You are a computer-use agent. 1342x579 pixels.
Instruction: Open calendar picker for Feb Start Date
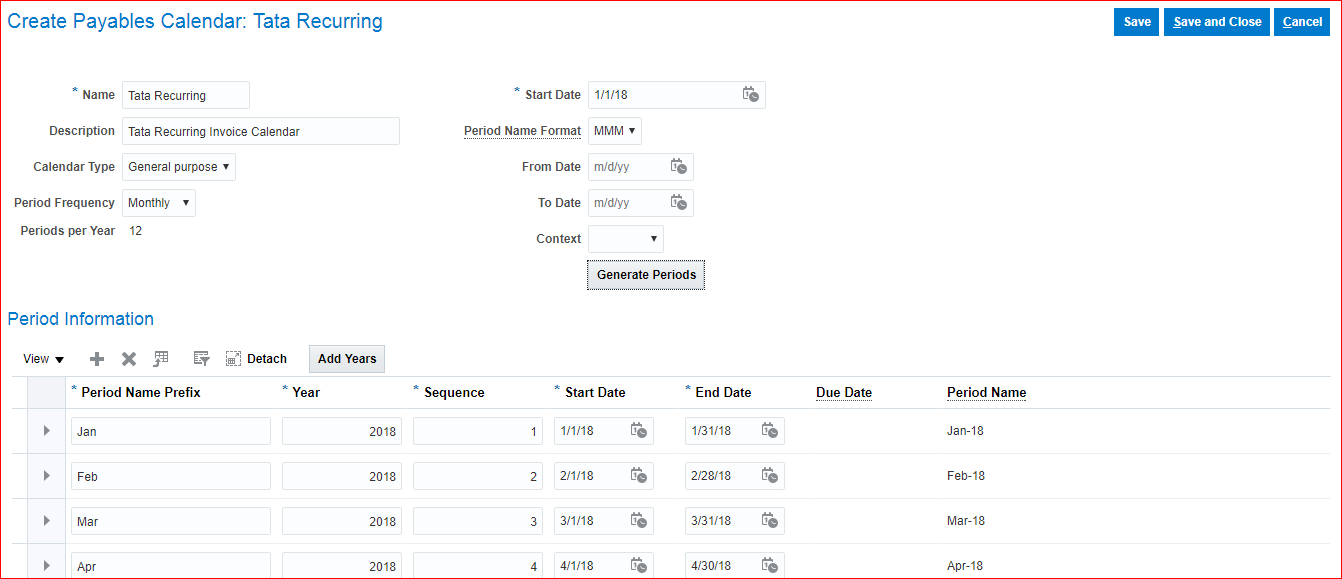click(x=639, y=476)
